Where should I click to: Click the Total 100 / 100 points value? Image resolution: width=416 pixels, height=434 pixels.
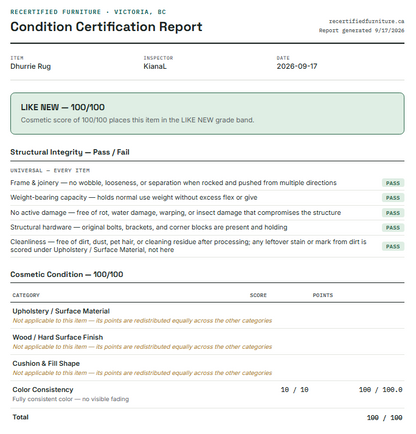point(384,418)
